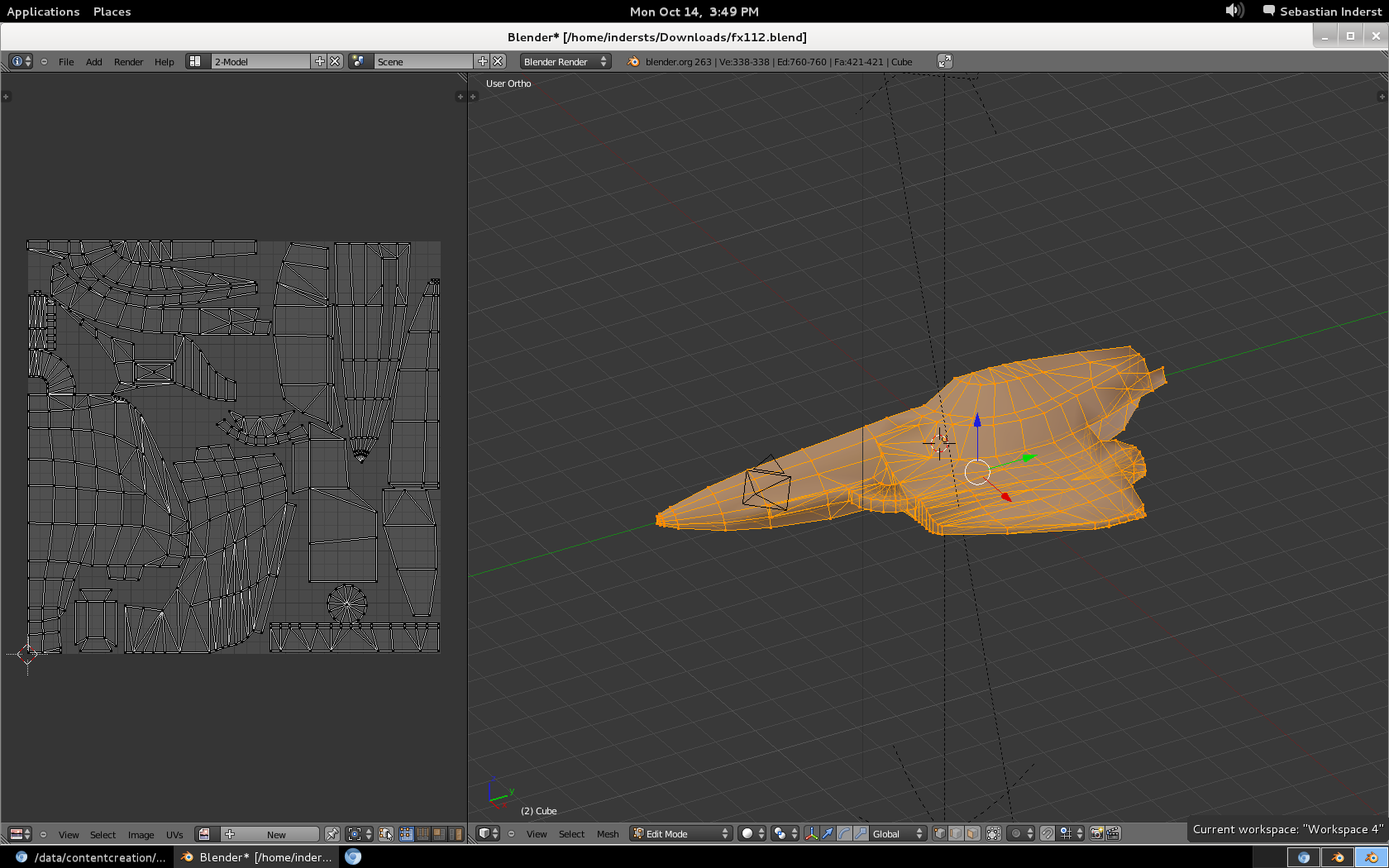Image resolution: width=1389 pixels, height=868 pixels.
Task: Pin the image in UV editor
Action: (x=332, y=834)
